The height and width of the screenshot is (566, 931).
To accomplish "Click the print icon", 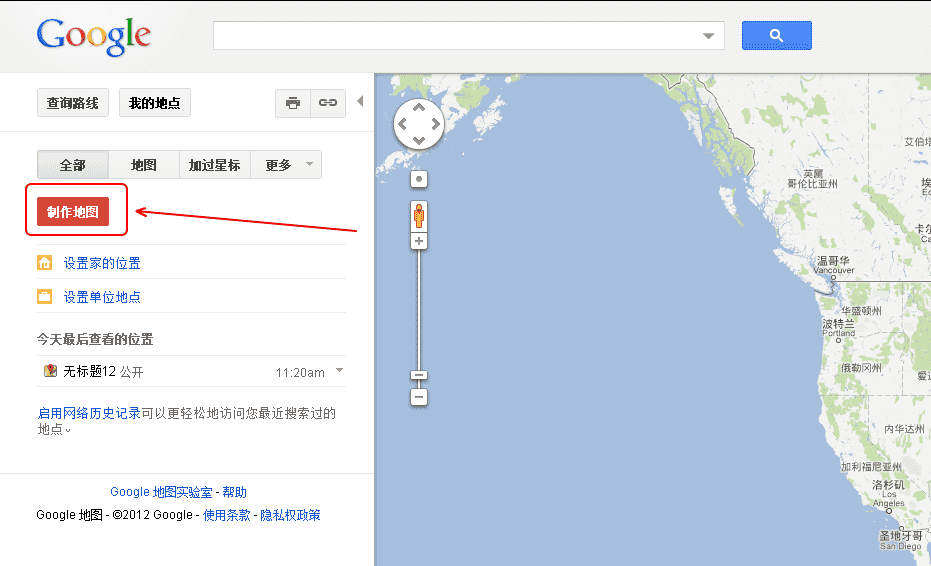I will 293,103.
